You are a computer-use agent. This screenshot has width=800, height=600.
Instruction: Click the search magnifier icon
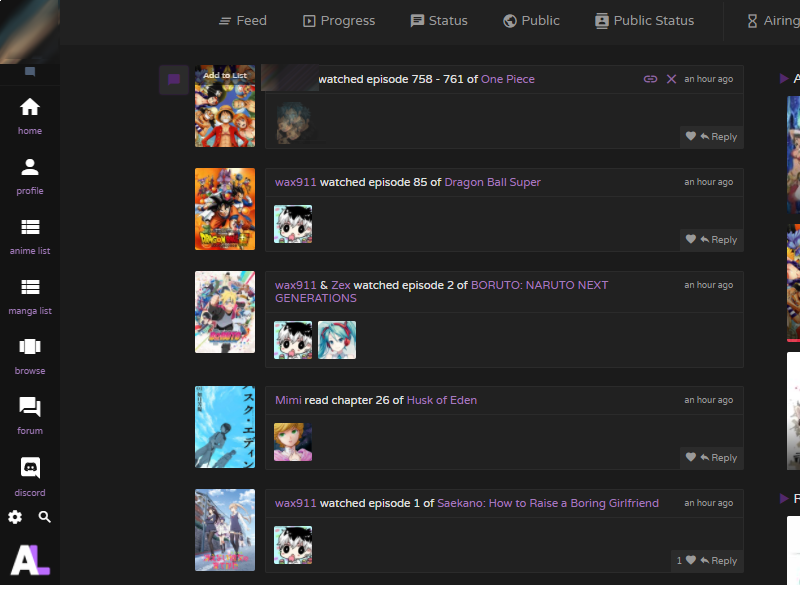point(44,517)
